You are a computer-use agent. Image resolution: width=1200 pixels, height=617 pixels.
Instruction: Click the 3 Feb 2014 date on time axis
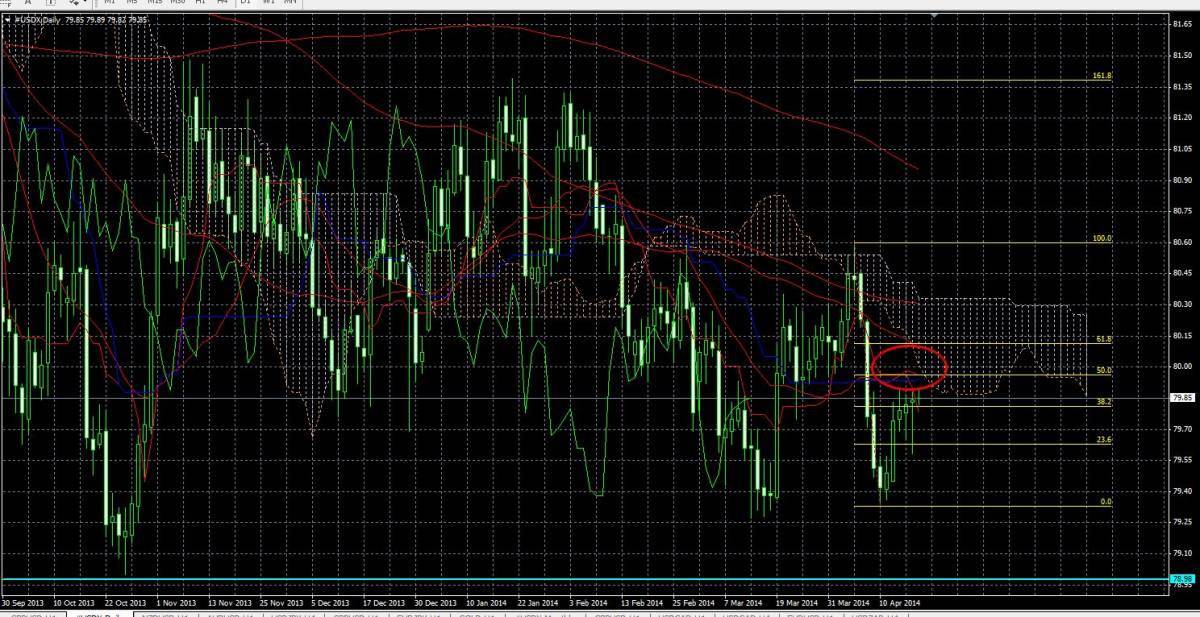[x=590, y=603]
